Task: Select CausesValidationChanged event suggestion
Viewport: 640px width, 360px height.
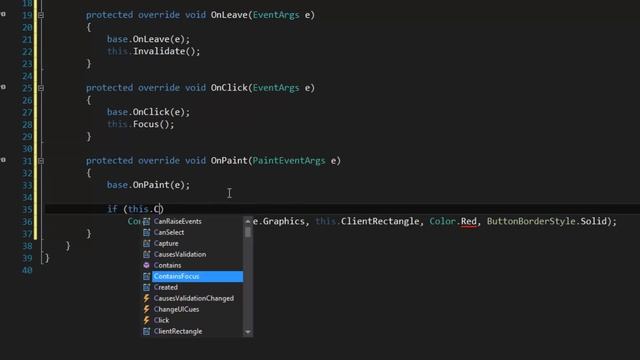Action: pos(194,298)
